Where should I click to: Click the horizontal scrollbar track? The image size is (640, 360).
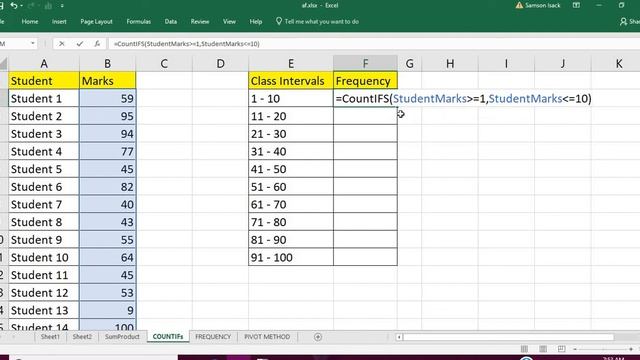point(508,337)
